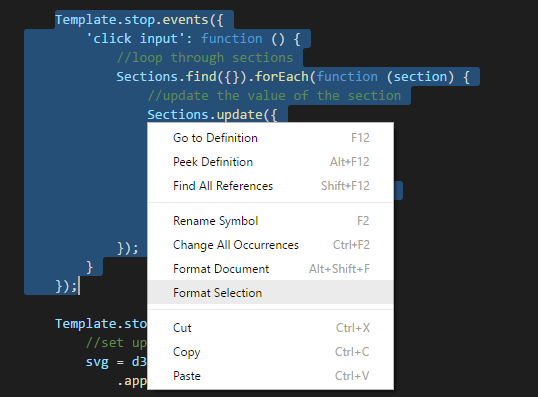Click the 'svg = d3' code line
Viewport: 538px width, 397px height.
coord(116,362)
